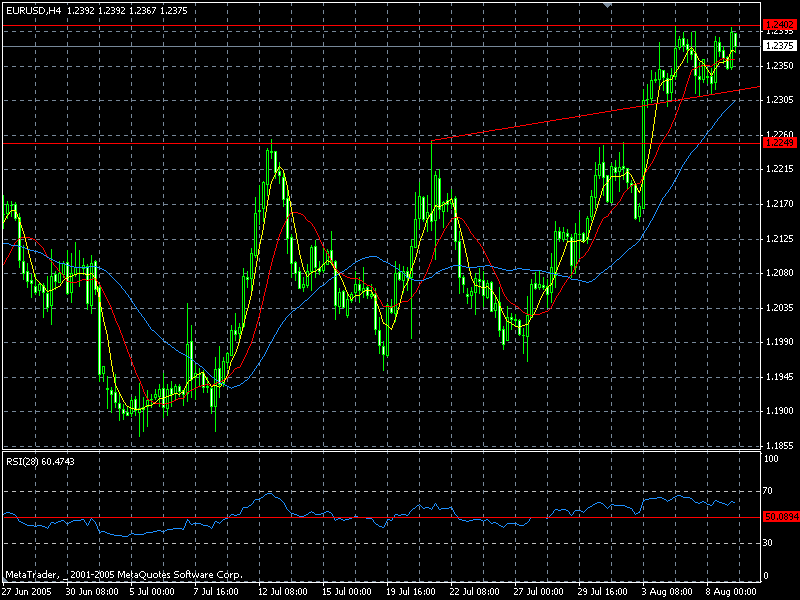Click the 3 Aug 08:00 time label
800x600 pixels.
[667, 592]
